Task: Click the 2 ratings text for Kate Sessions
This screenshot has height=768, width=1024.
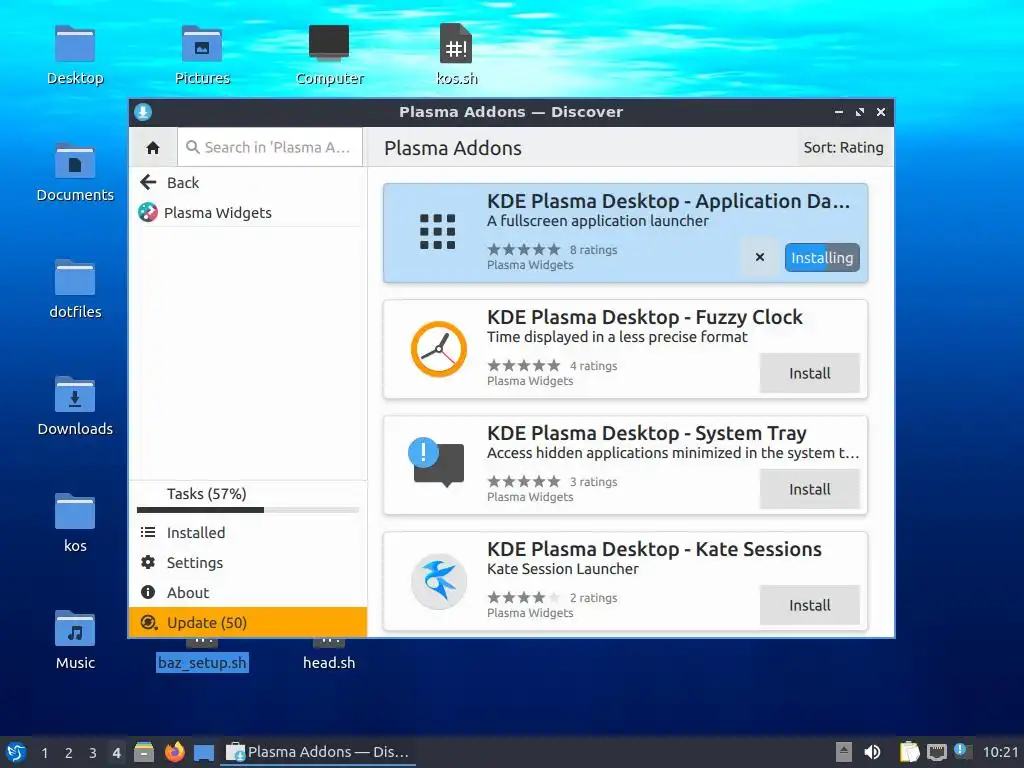Action: (594, 598)
